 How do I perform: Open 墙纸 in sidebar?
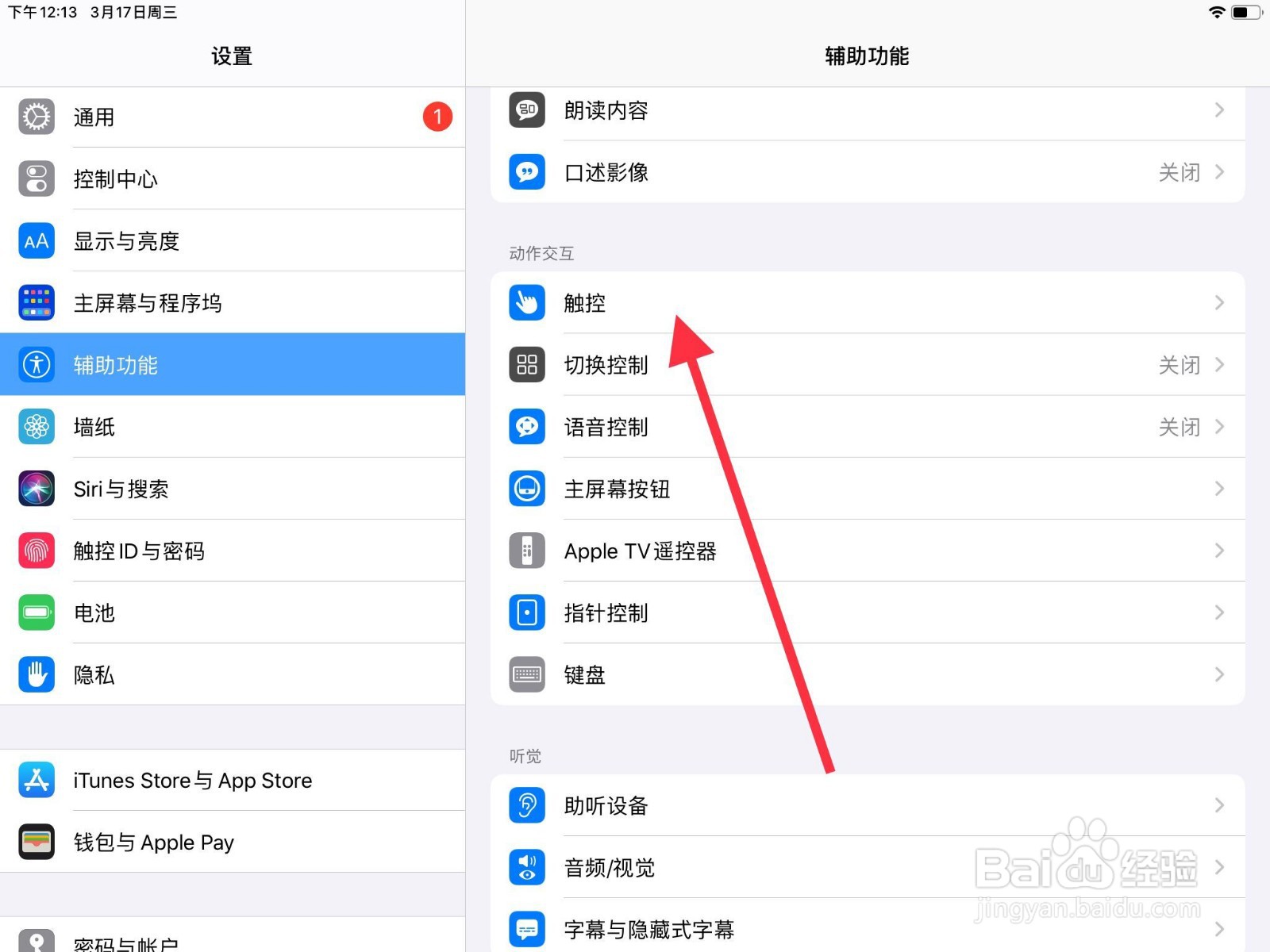233,426
